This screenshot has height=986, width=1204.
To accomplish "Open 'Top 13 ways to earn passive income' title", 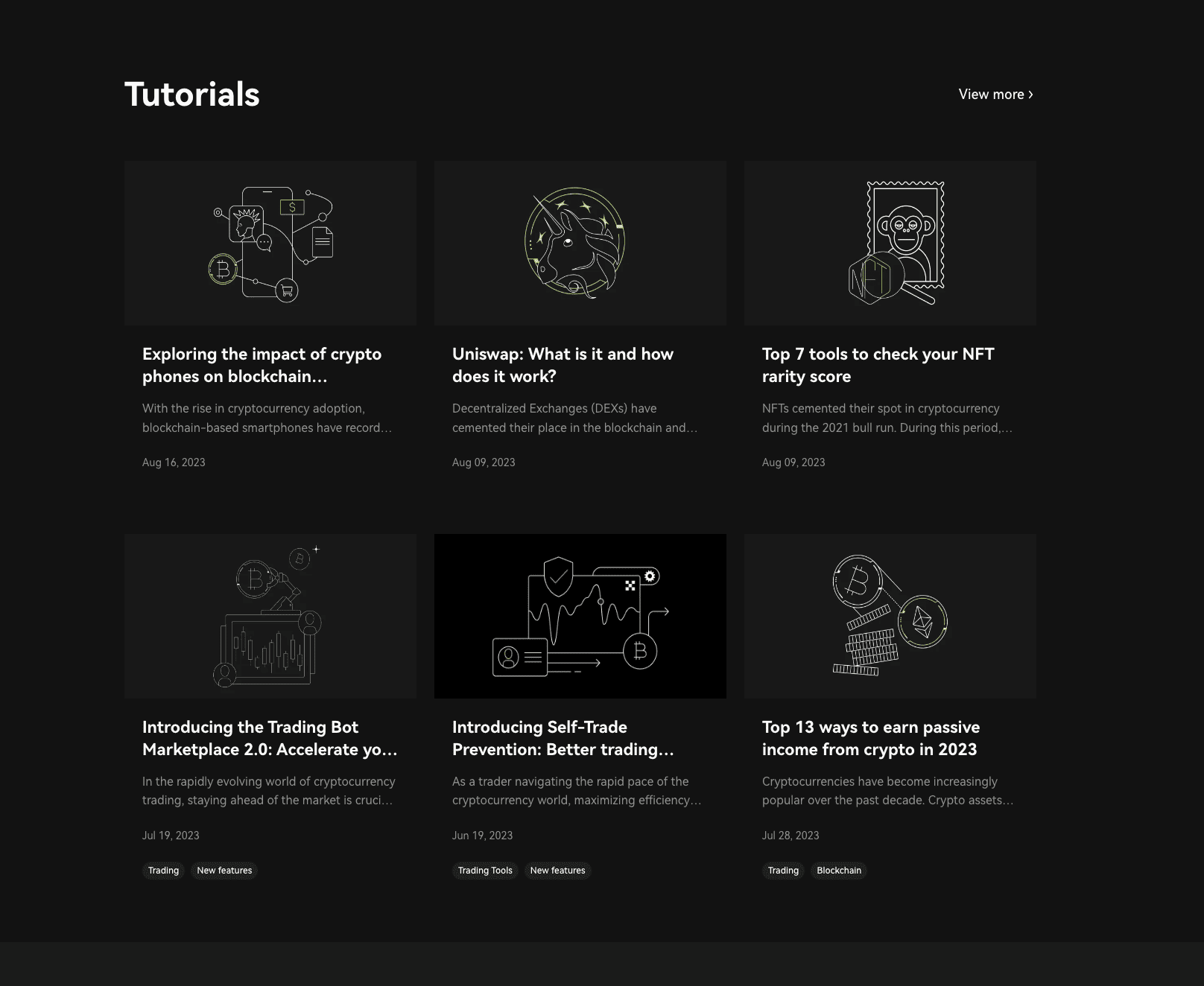I will pos(871,738).
